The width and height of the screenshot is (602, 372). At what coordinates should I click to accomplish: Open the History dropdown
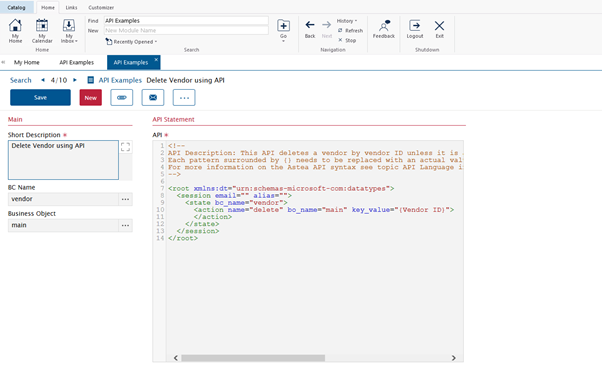(x=347, y=21)
